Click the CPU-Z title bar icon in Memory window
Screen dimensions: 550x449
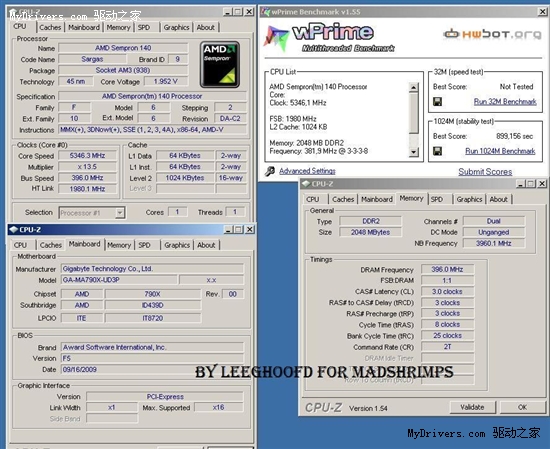(306, 183)
